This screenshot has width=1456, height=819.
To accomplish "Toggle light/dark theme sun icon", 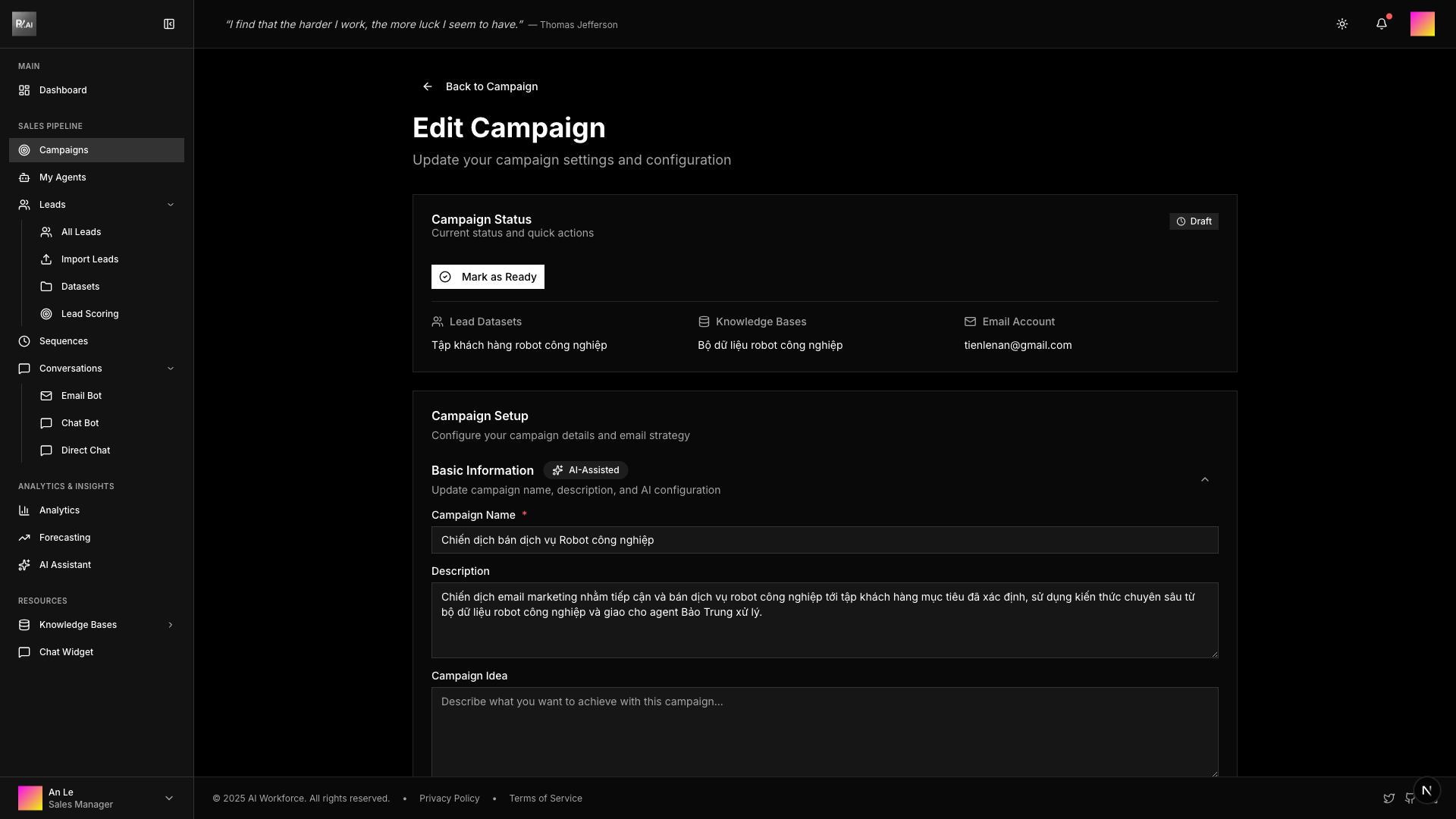I will tap(1341, 24).
